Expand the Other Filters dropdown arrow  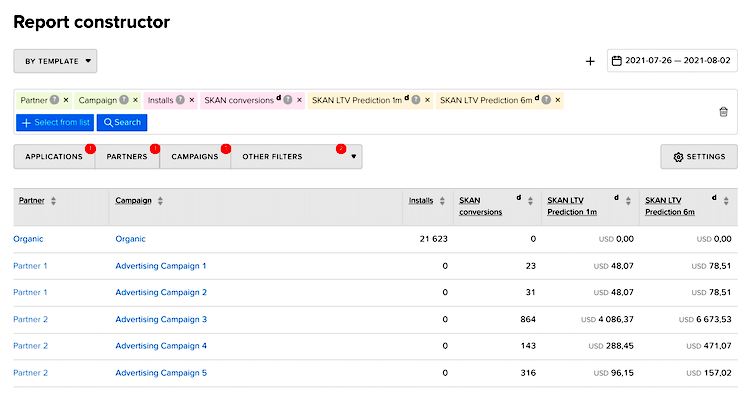[x=353, y=156]
